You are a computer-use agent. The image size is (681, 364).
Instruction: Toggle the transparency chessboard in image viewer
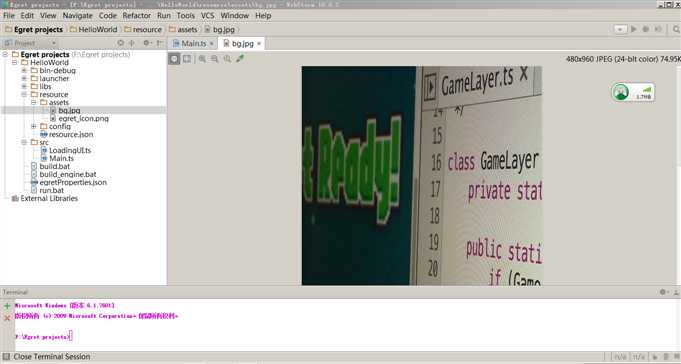174,59
